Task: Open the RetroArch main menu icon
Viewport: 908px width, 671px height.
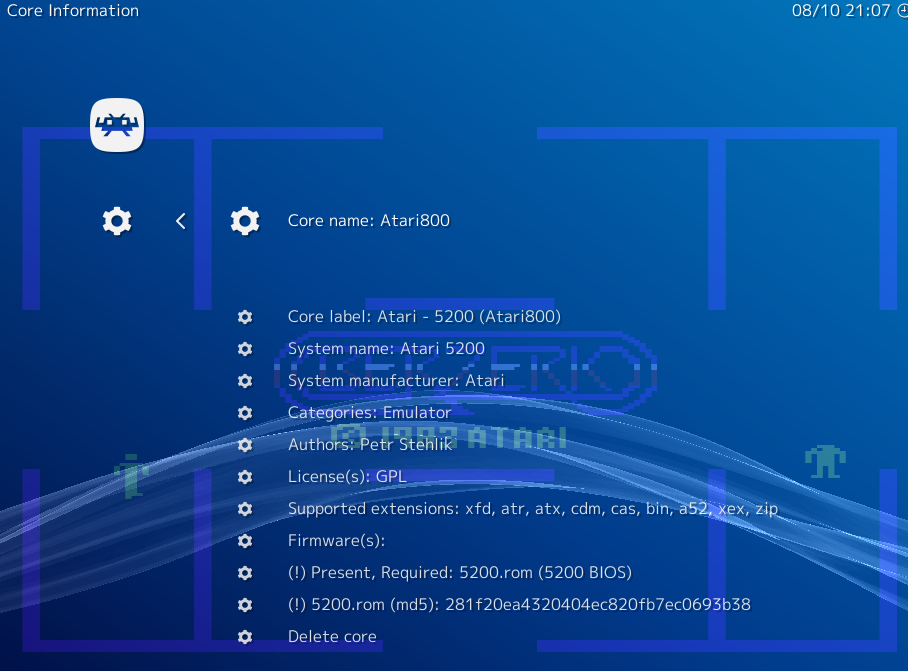Action: coord(117,125)
